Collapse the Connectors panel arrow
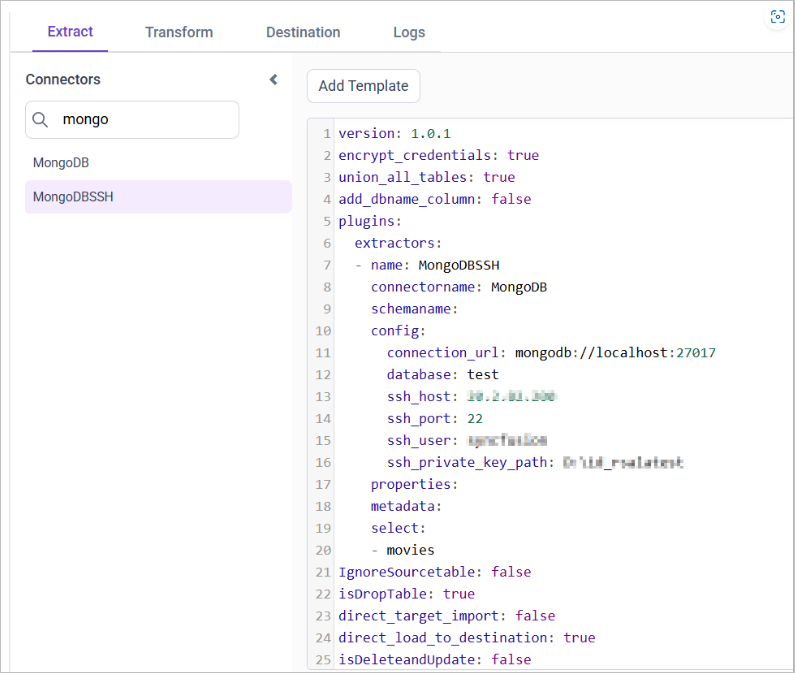Viewport: 795px width, 673px height. [x=274, y=80]
